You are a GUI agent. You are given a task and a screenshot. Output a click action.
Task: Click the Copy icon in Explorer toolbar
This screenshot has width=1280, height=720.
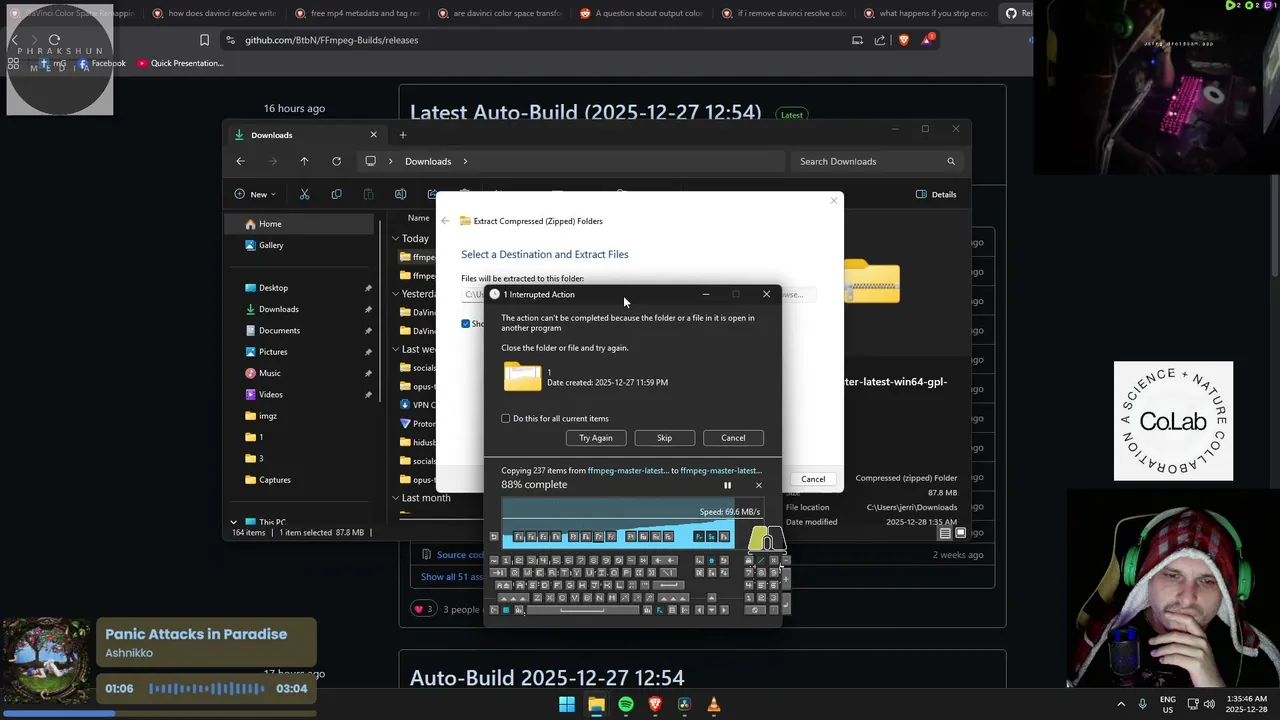coord(336,194)
